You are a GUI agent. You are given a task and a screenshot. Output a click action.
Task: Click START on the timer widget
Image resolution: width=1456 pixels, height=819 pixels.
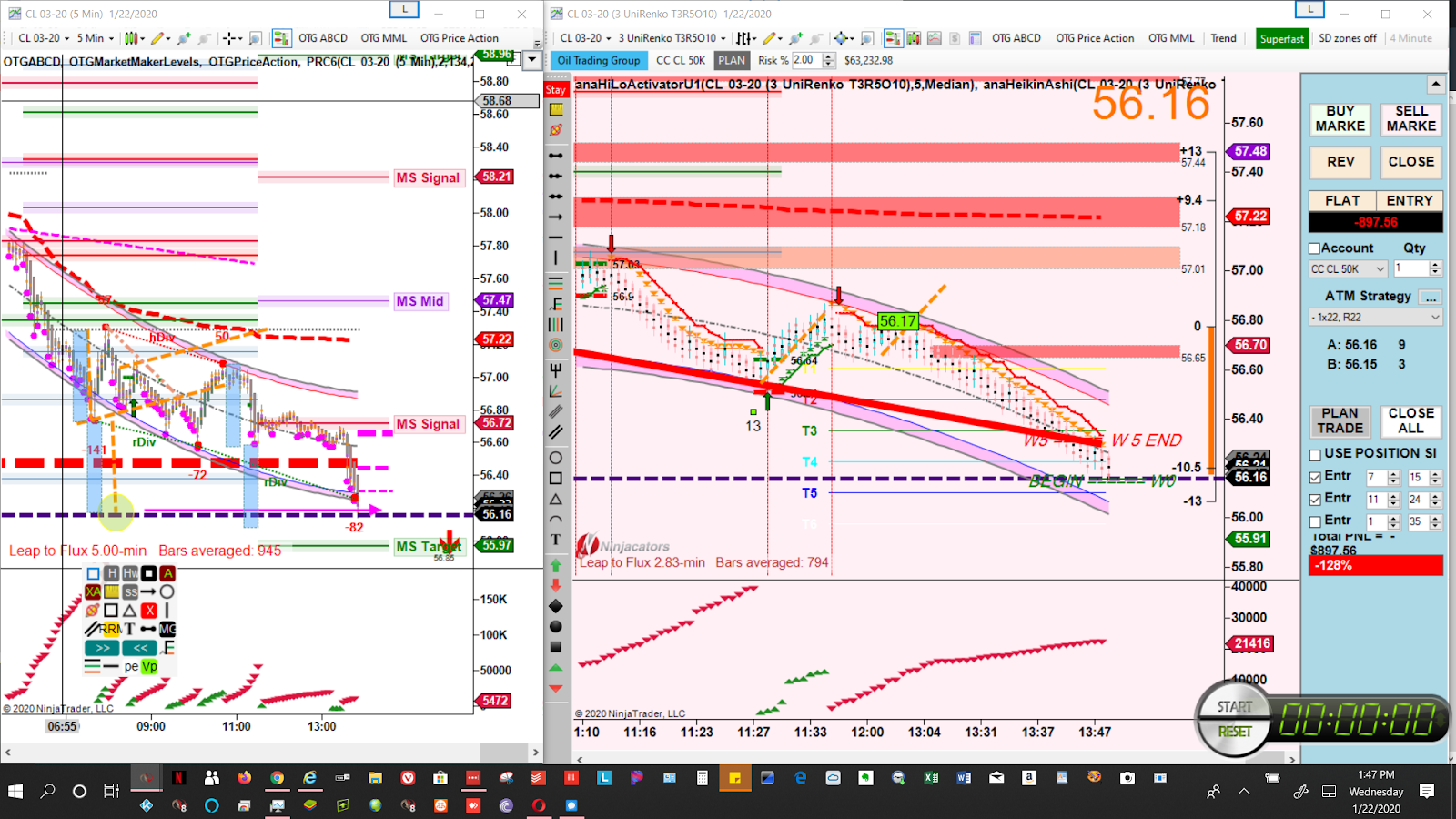[1235, 707]
